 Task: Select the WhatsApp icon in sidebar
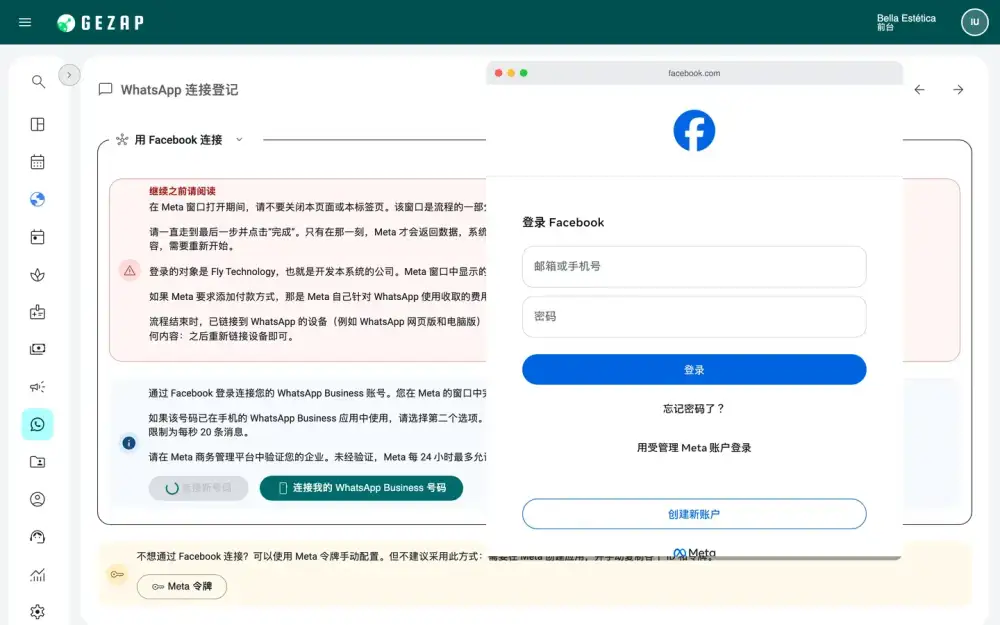38,424
